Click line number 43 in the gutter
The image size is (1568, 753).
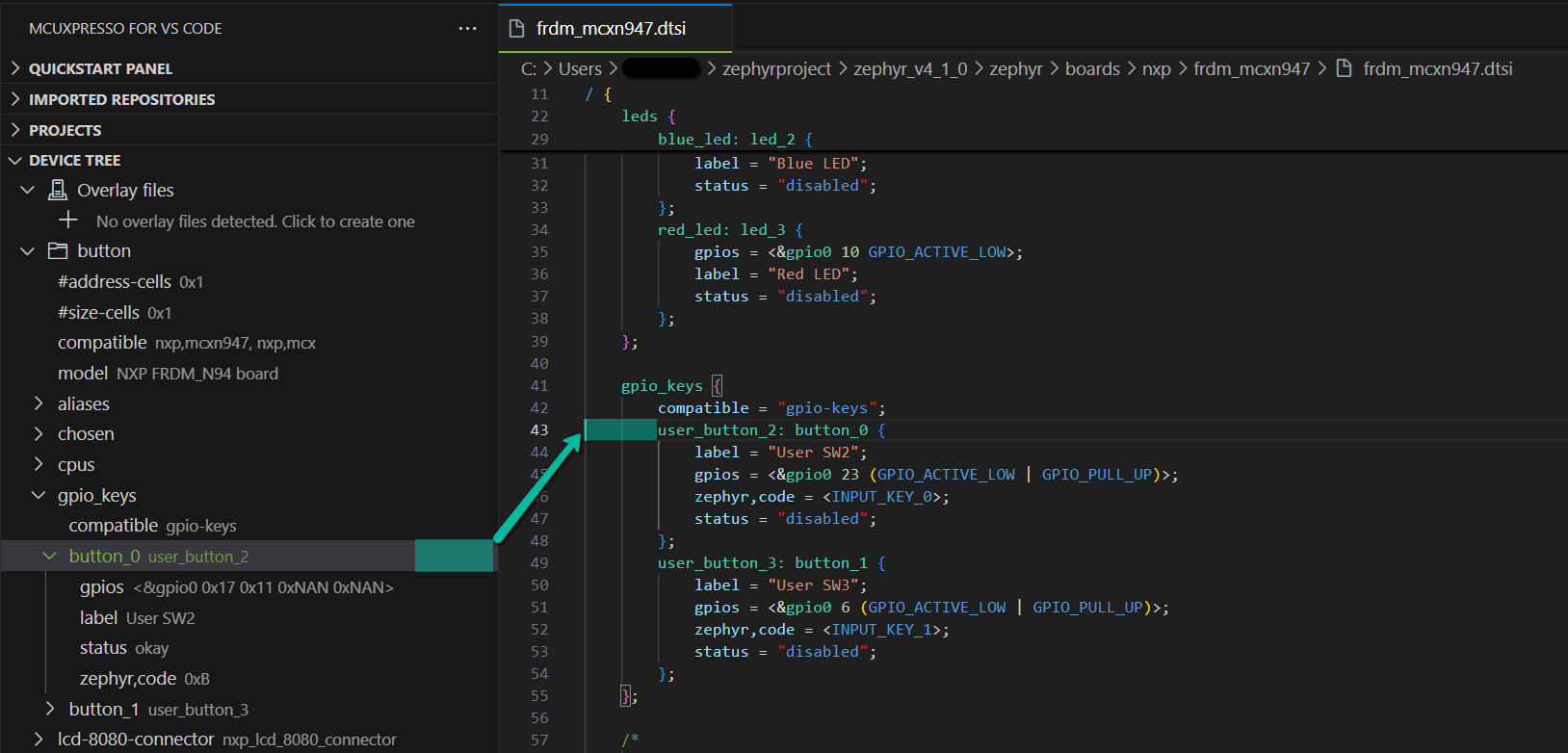pos(539,430)
